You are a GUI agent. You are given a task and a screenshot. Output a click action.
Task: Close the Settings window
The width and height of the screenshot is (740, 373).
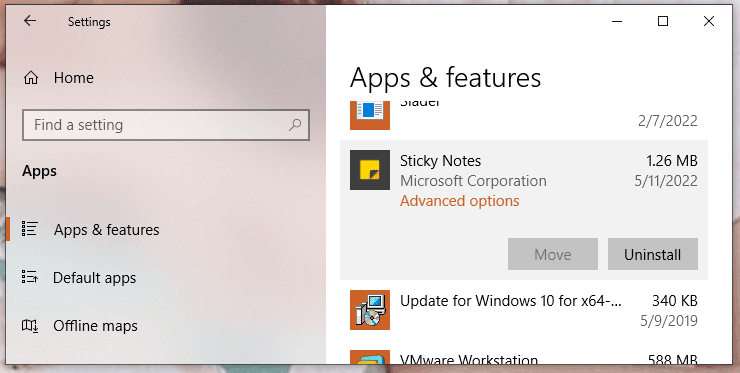pos(709,21)
